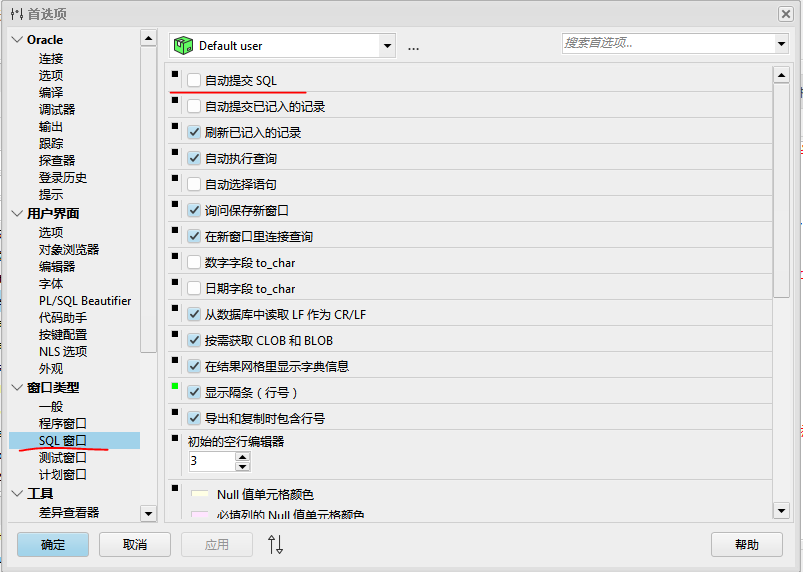Click the sort arrows icon beside 应用
This screenshot has height=572, width=803.
click(x=276, y=544)
